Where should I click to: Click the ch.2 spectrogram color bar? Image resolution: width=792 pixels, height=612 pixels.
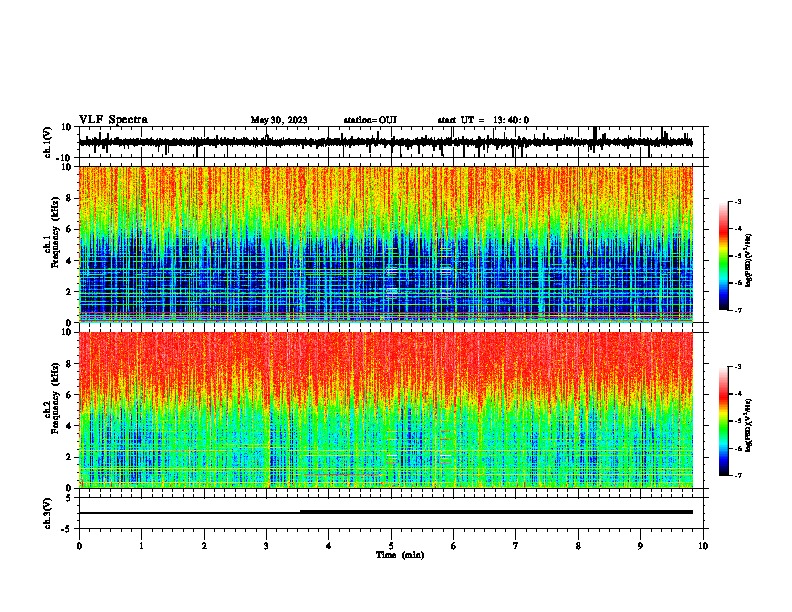tap(724, 421)
